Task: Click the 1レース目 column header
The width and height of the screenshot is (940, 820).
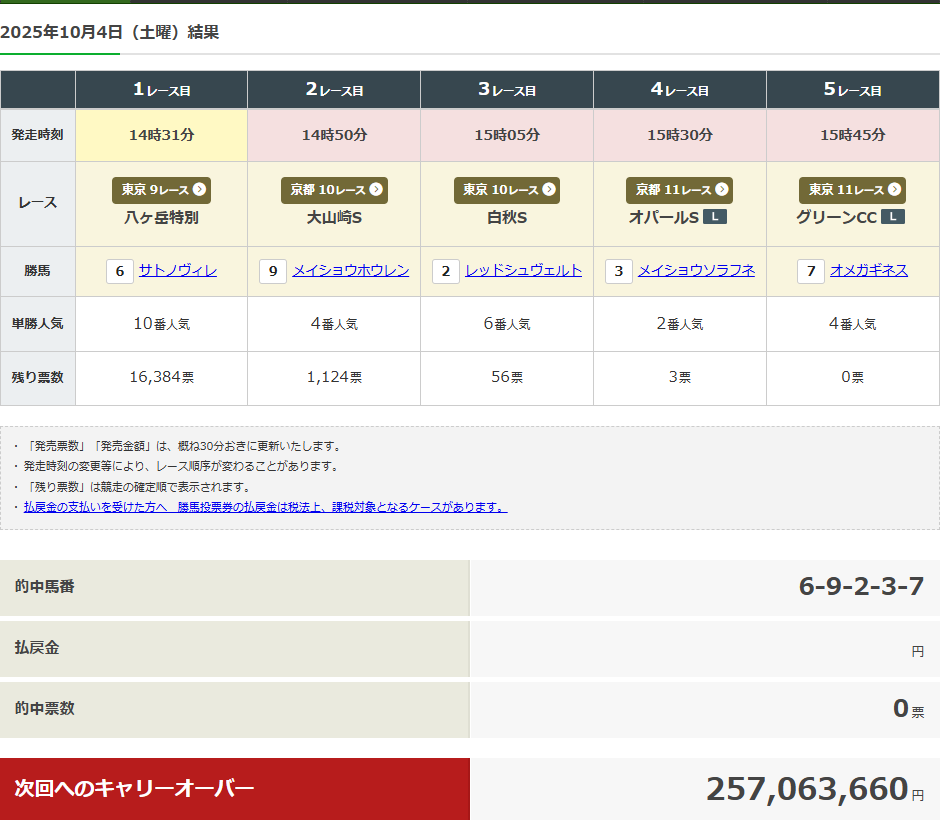Action: click(161, 90)
